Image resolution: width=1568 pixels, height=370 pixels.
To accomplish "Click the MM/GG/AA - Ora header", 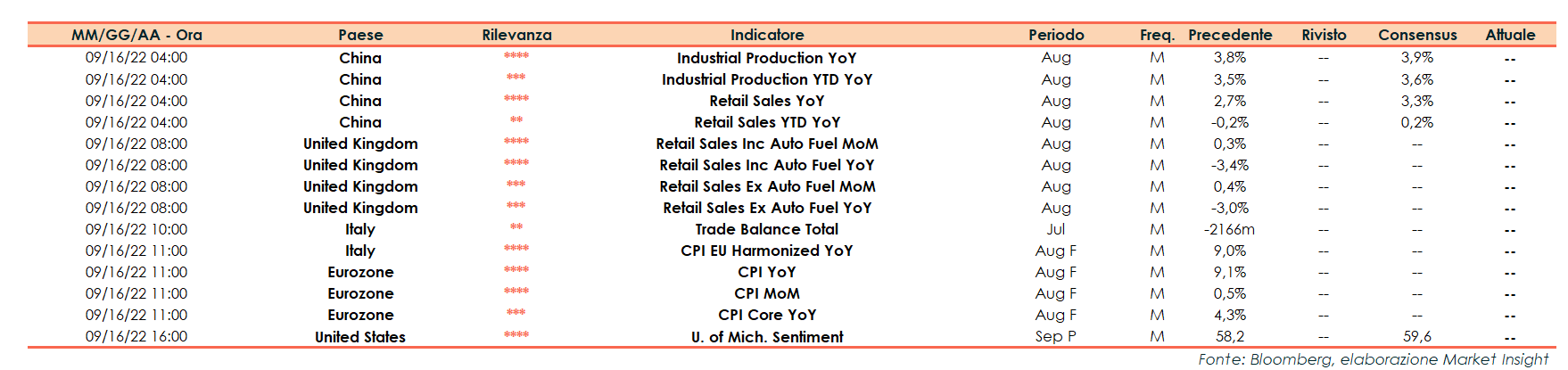I will coord(136,35).
